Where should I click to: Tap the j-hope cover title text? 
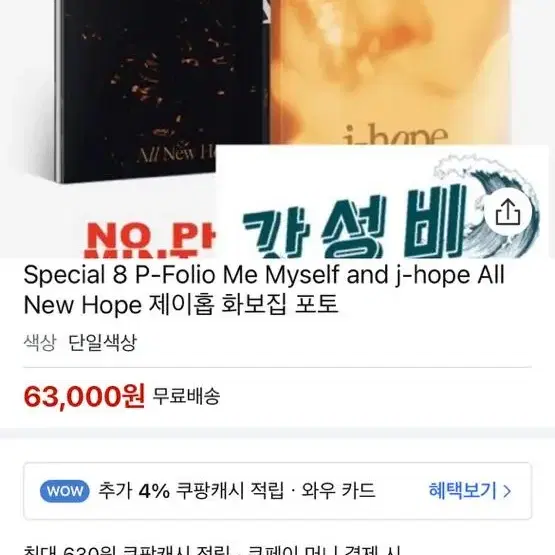(396, 136)
